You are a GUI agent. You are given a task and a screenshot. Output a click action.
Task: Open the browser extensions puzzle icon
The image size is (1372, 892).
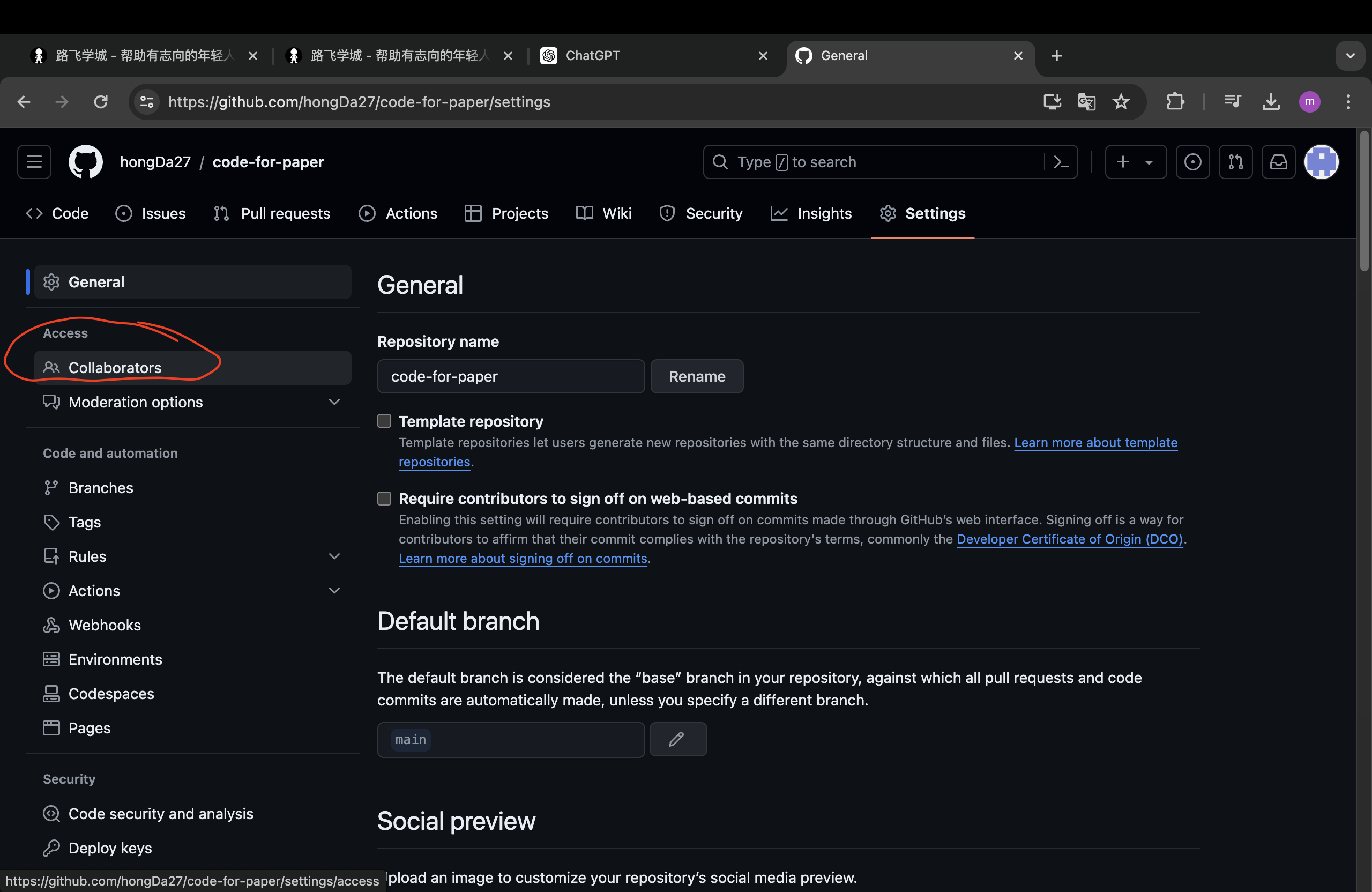pos(1175,102)
